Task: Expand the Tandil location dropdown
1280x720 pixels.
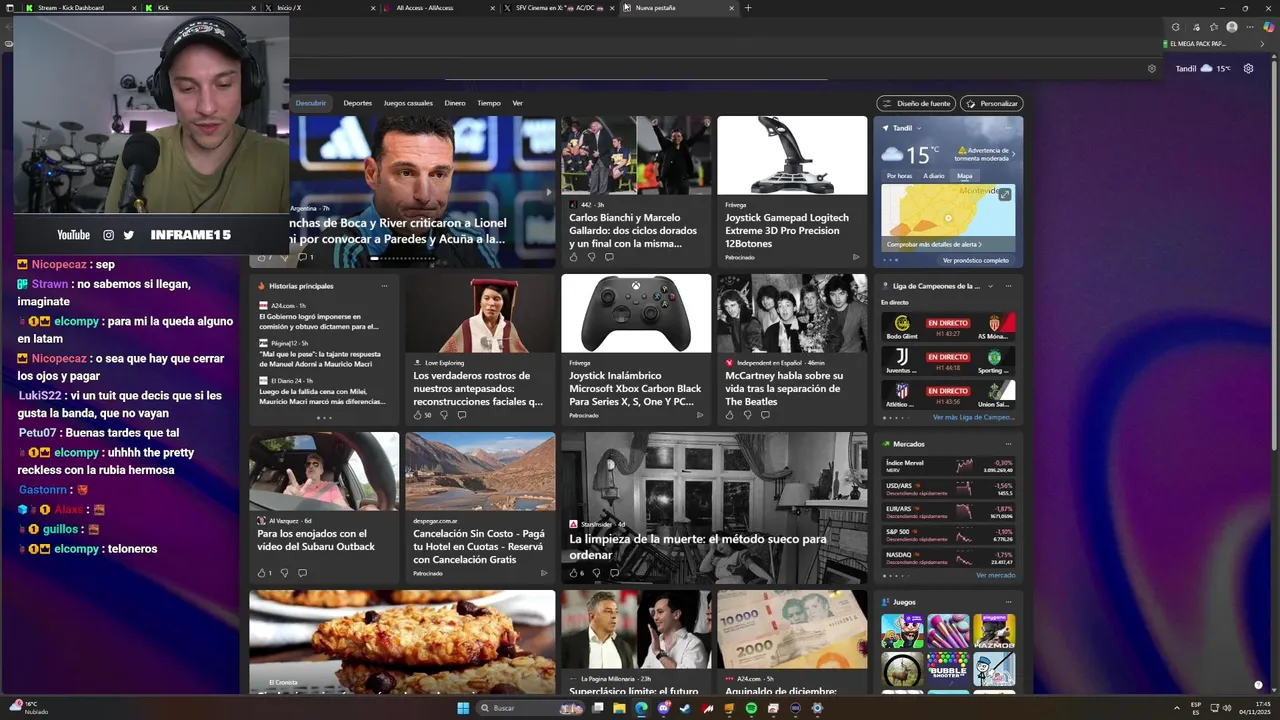Action: click(919, 128)
